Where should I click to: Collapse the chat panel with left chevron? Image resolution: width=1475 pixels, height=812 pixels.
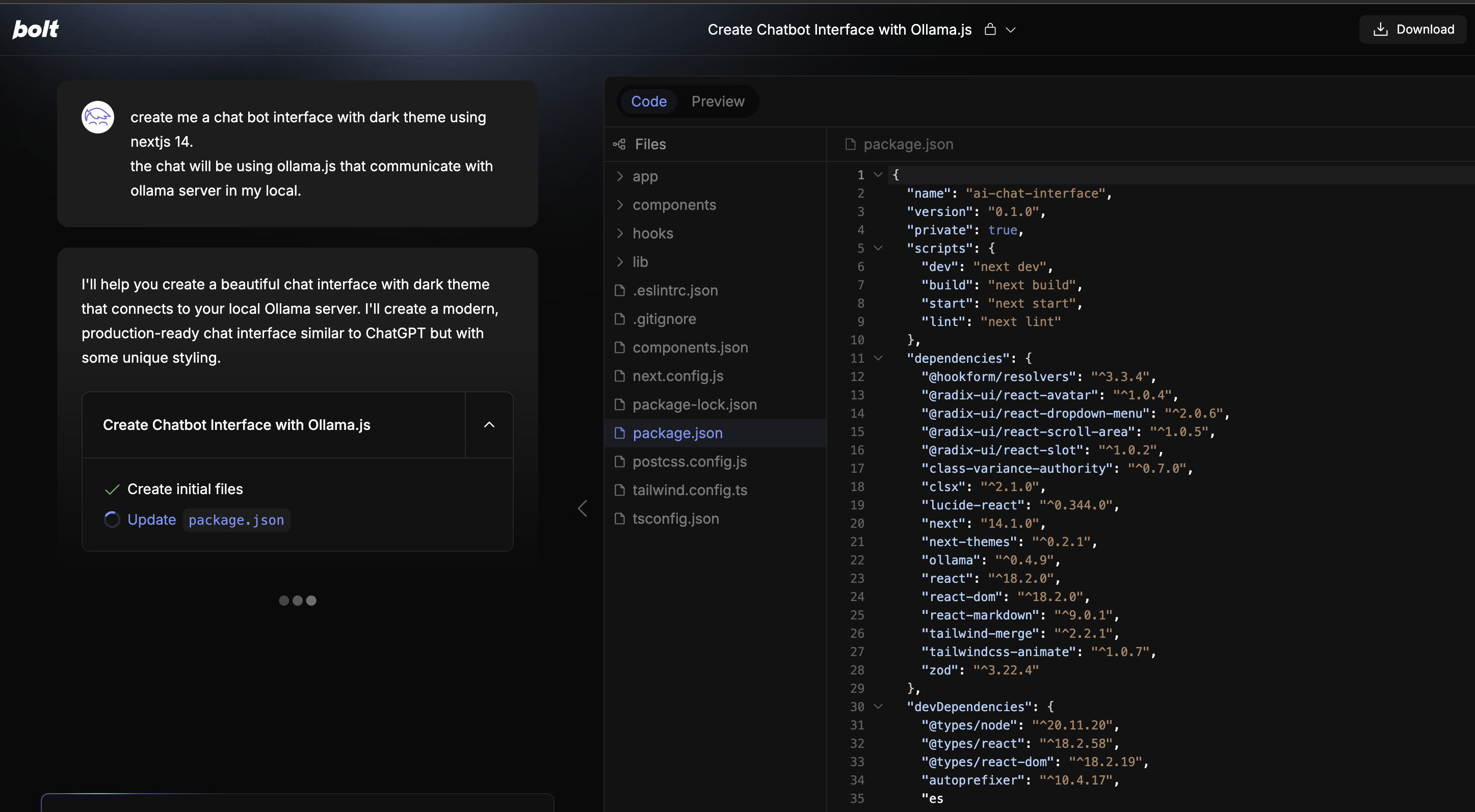583,508
